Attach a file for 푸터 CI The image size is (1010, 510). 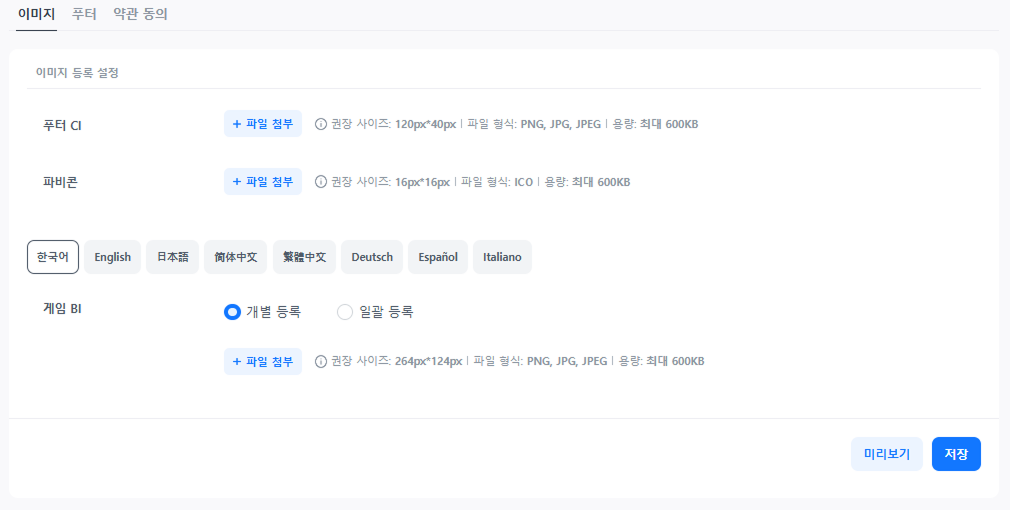(262, 124)
